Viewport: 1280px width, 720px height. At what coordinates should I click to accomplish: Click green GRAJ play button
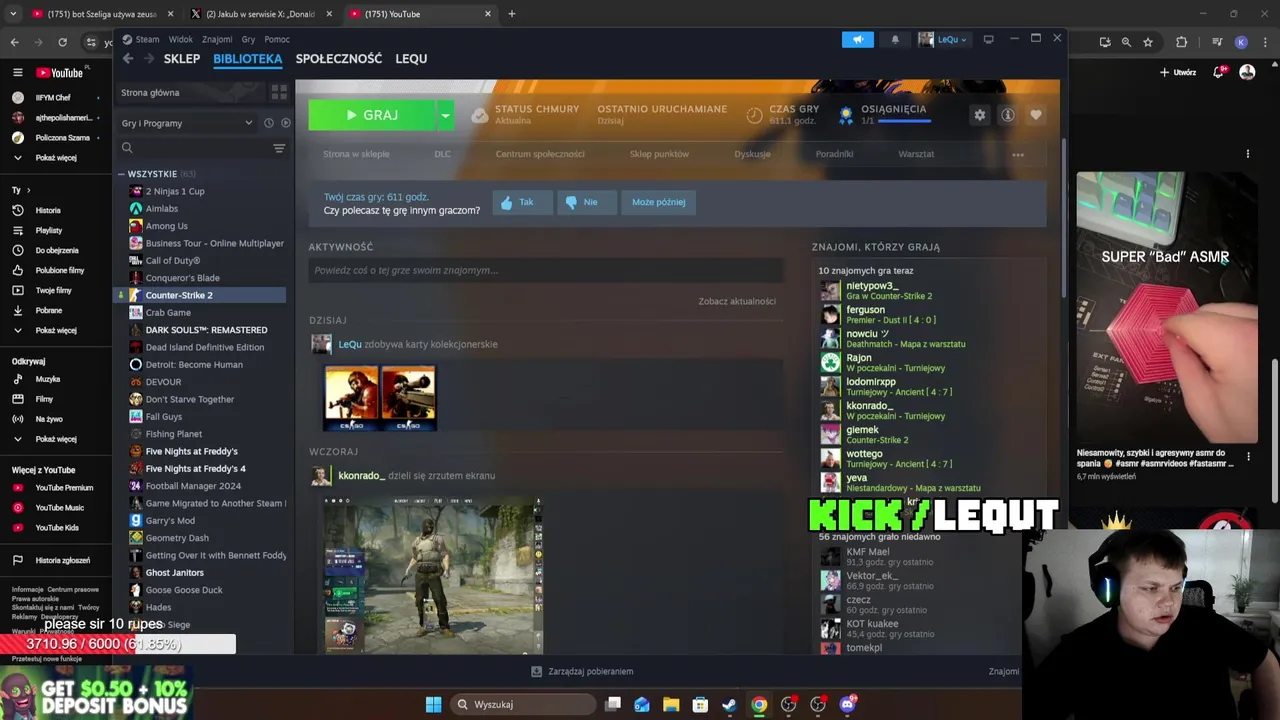coord(372,115)
